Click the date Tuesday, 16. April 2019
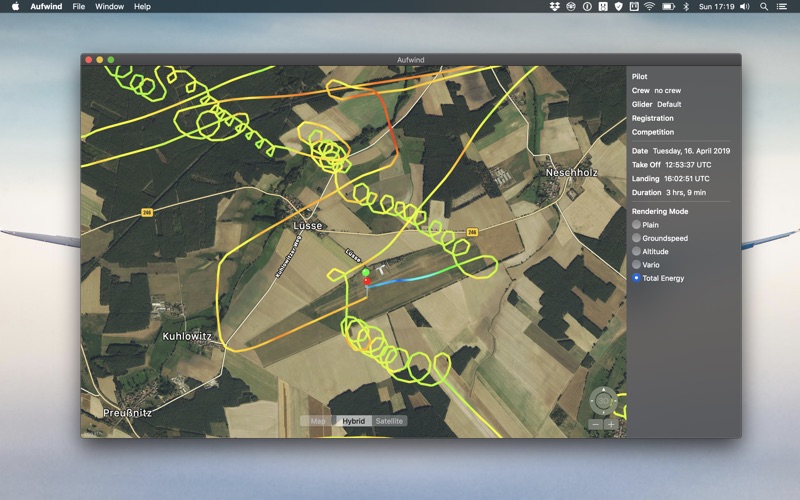Screen dimensions: 800x500 (691, 151)
